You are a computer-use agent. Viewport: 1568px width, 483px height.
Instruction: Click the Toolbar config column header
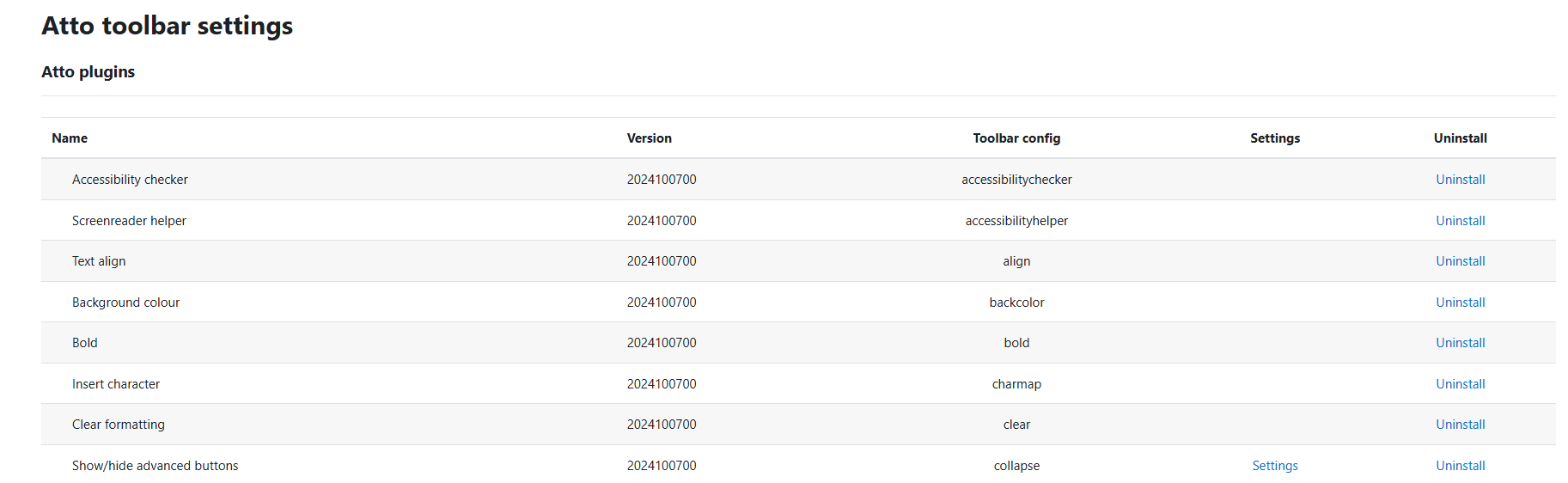[x=1016, y=138]
